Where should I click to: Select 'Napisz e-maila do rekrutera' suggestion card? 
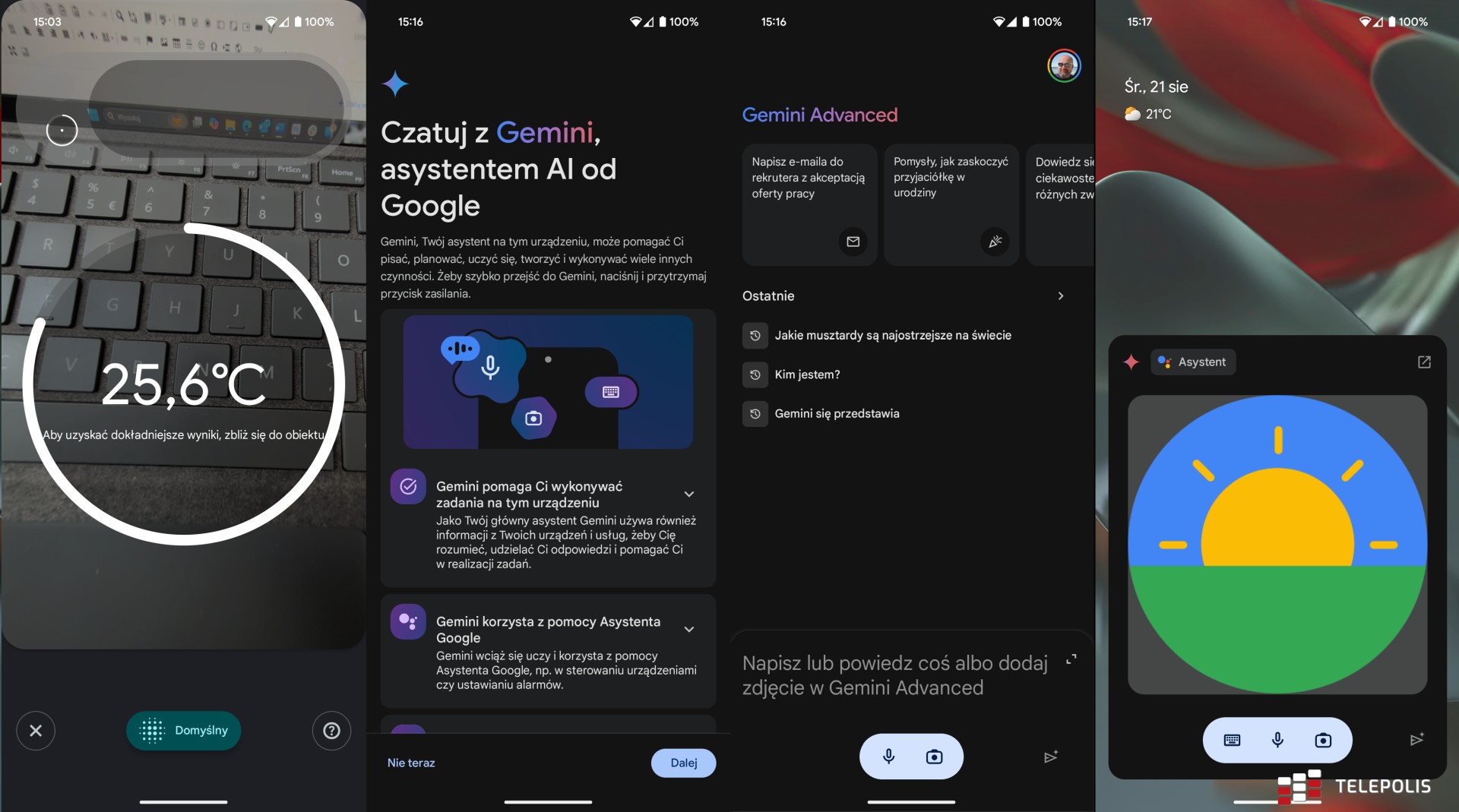(809, 205)
